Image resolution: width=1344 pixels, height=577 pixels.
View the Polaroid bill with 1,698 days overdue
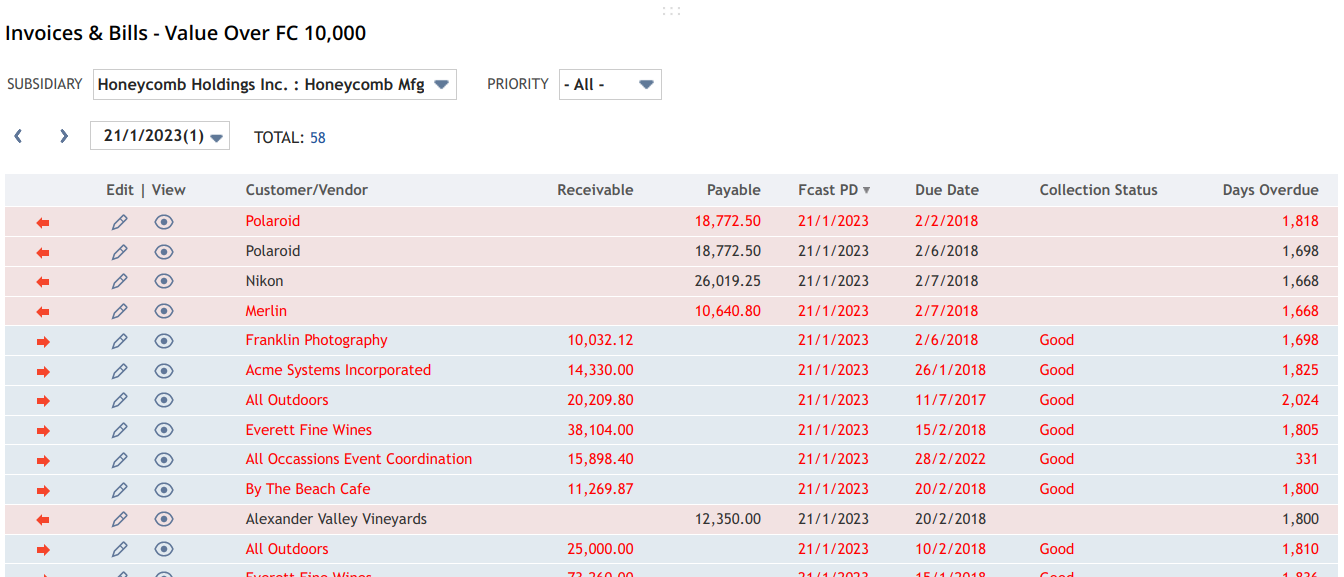click(x=164, y=252)
